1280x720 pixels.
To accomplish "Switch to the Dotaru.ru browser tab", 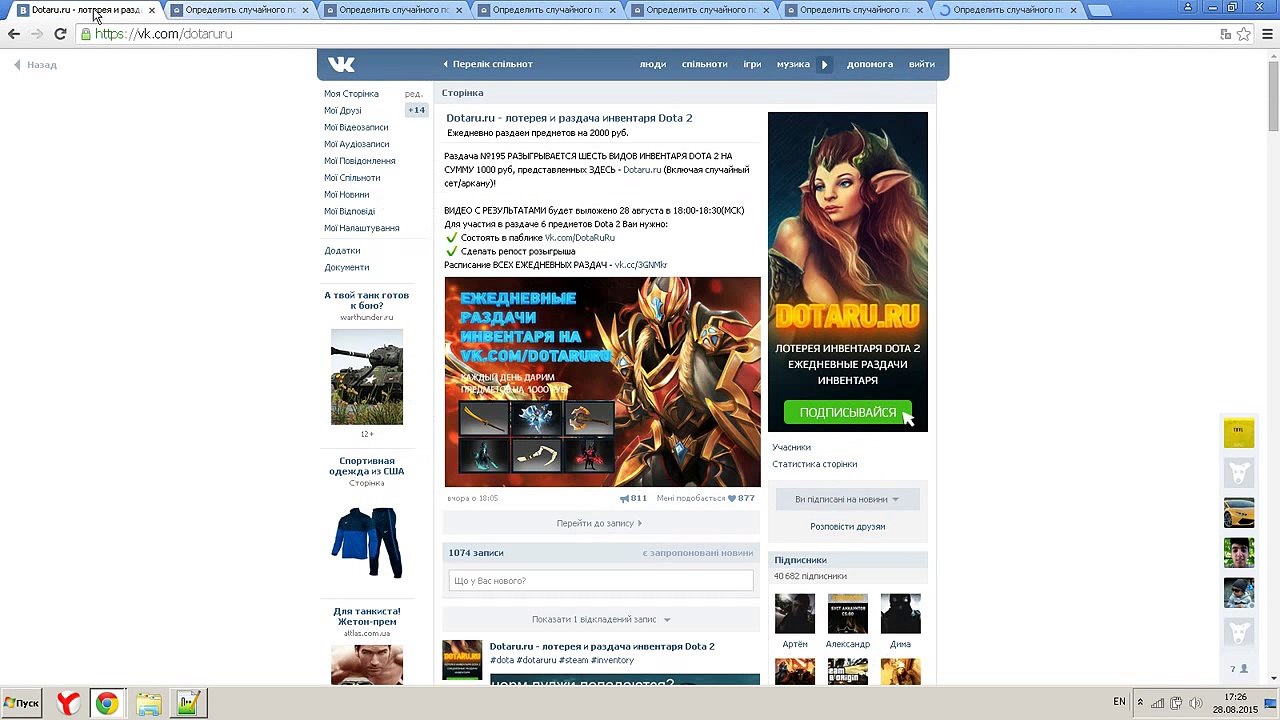I will [x=87, y=11].
